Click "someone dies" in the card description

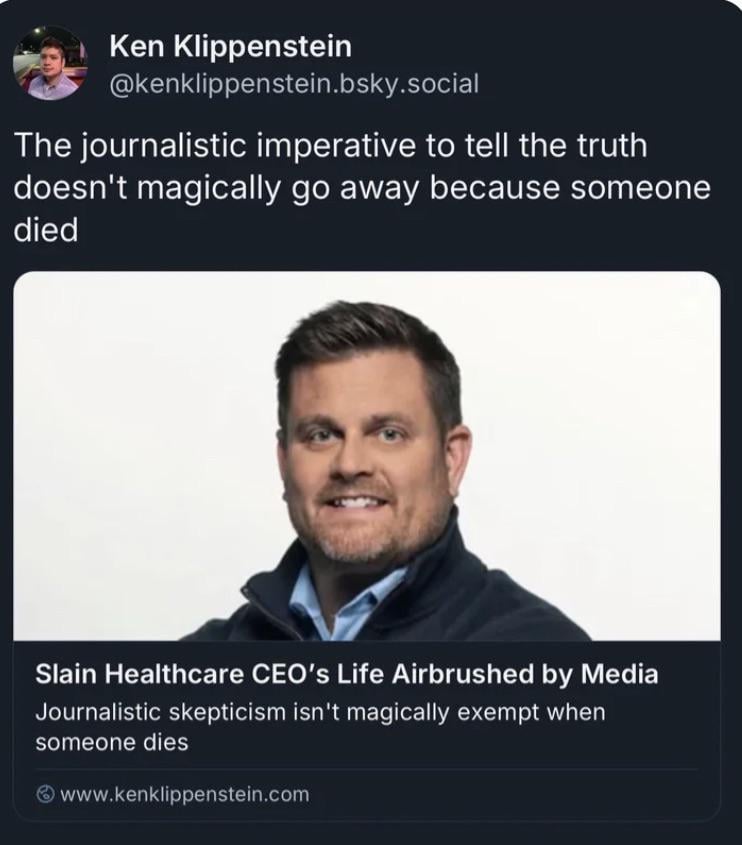(x=111, y=743)
